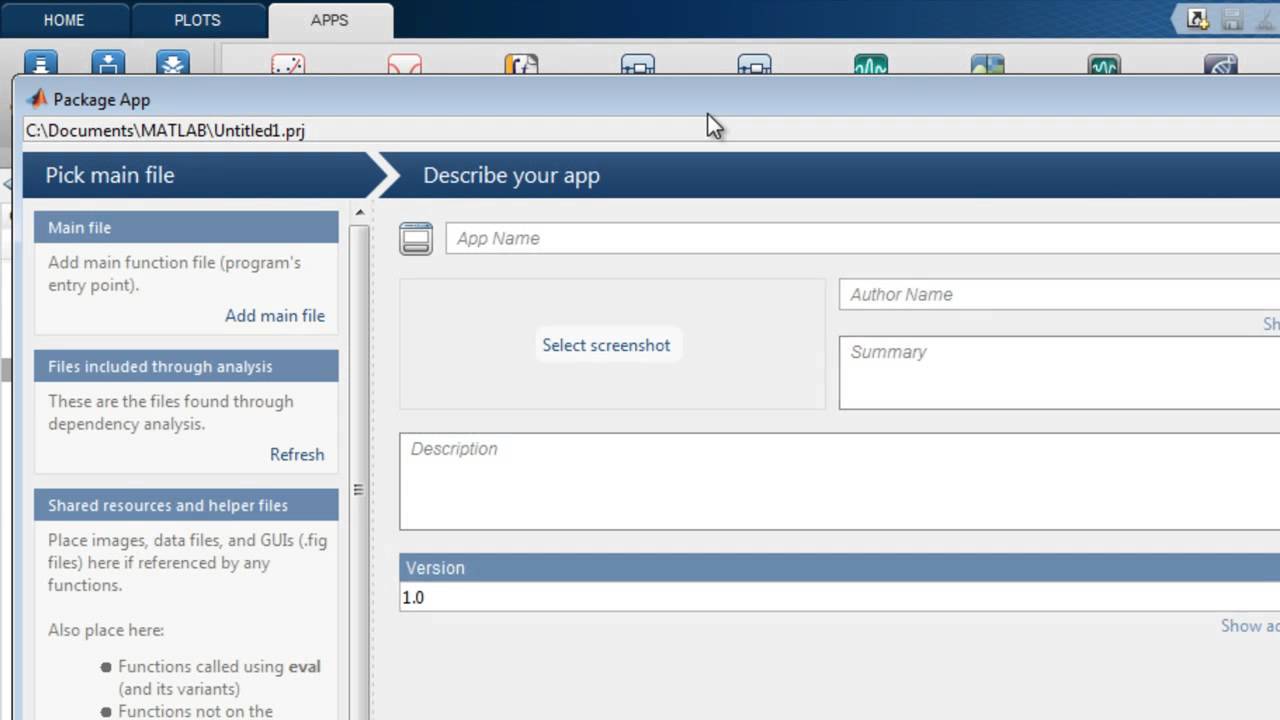Switch to the PLOTS tab
This screenshot has height=720, width=1280.
tap(198, 20)
